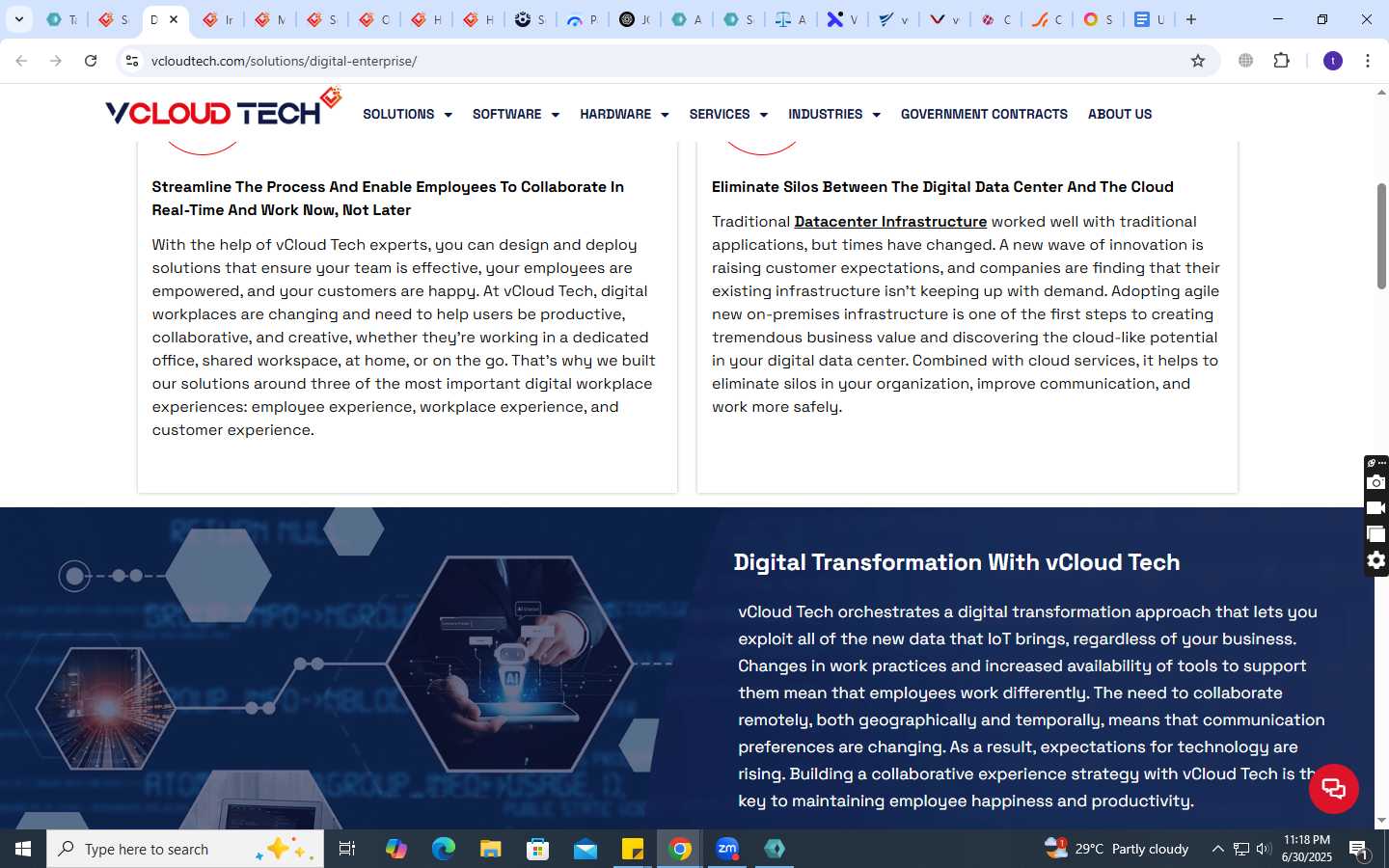Screen dimensions: 1389x868
Task: Open the Copilot app on the taskbar
Action: (396, 849)
